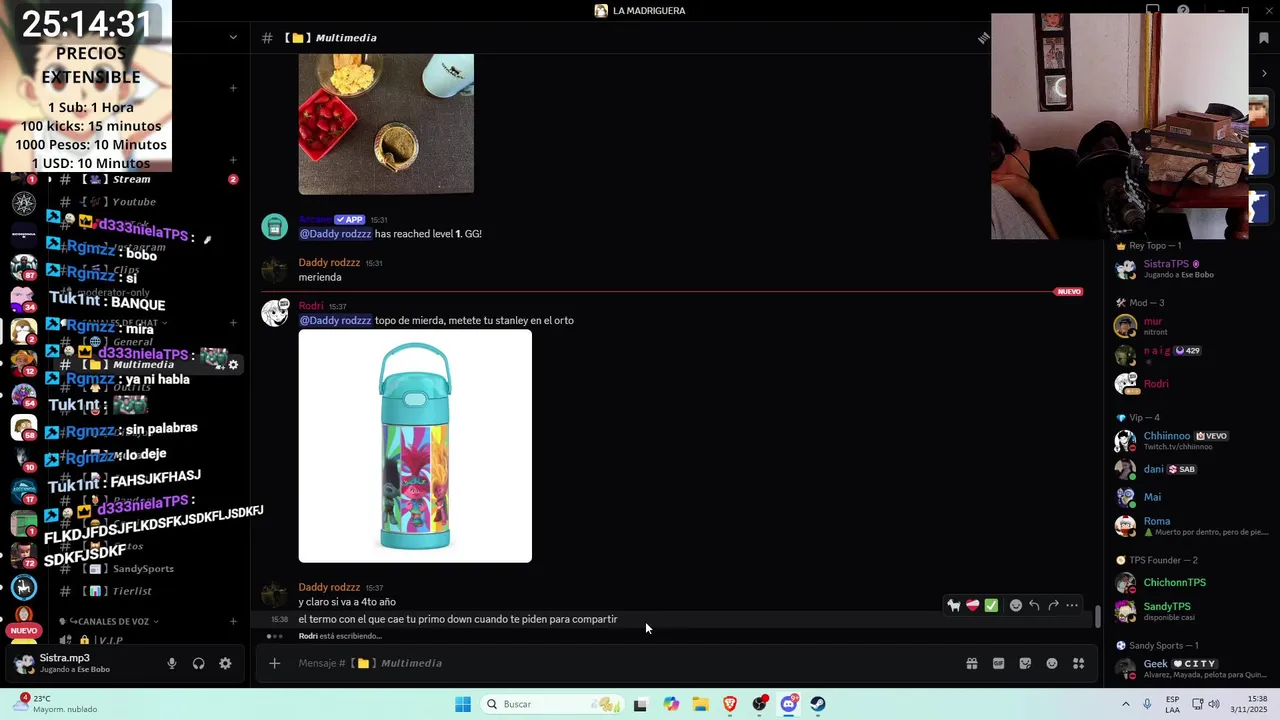Screen dimensions: 1280x720
Task: Switch ESP LAA keyboard language
Action: (1172, 704)
